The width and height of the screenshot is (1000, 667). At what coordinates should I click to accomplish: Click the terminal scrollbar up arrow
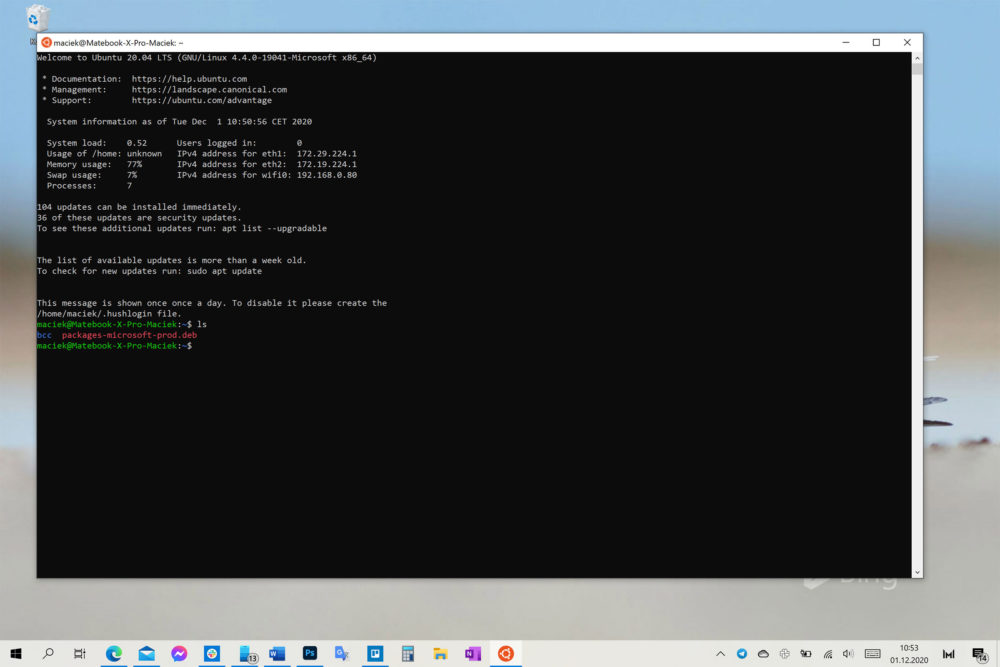[x=917, y=58]
